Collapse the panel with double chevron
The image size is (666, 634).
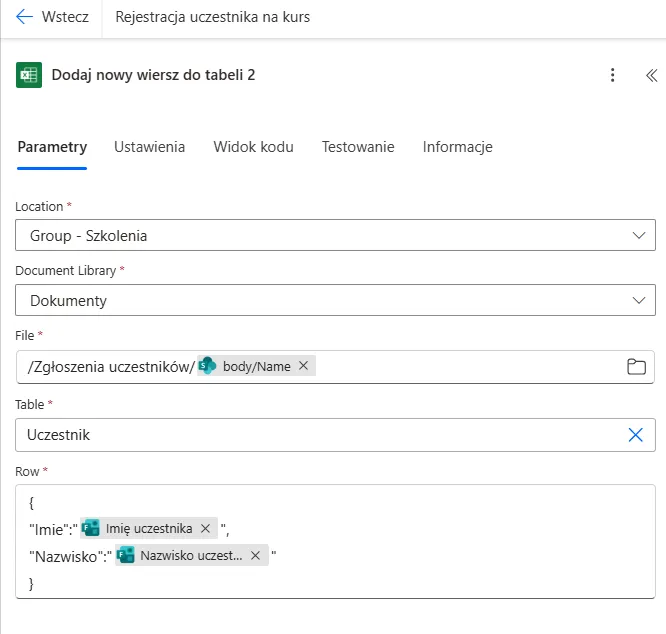coord(650,75)
